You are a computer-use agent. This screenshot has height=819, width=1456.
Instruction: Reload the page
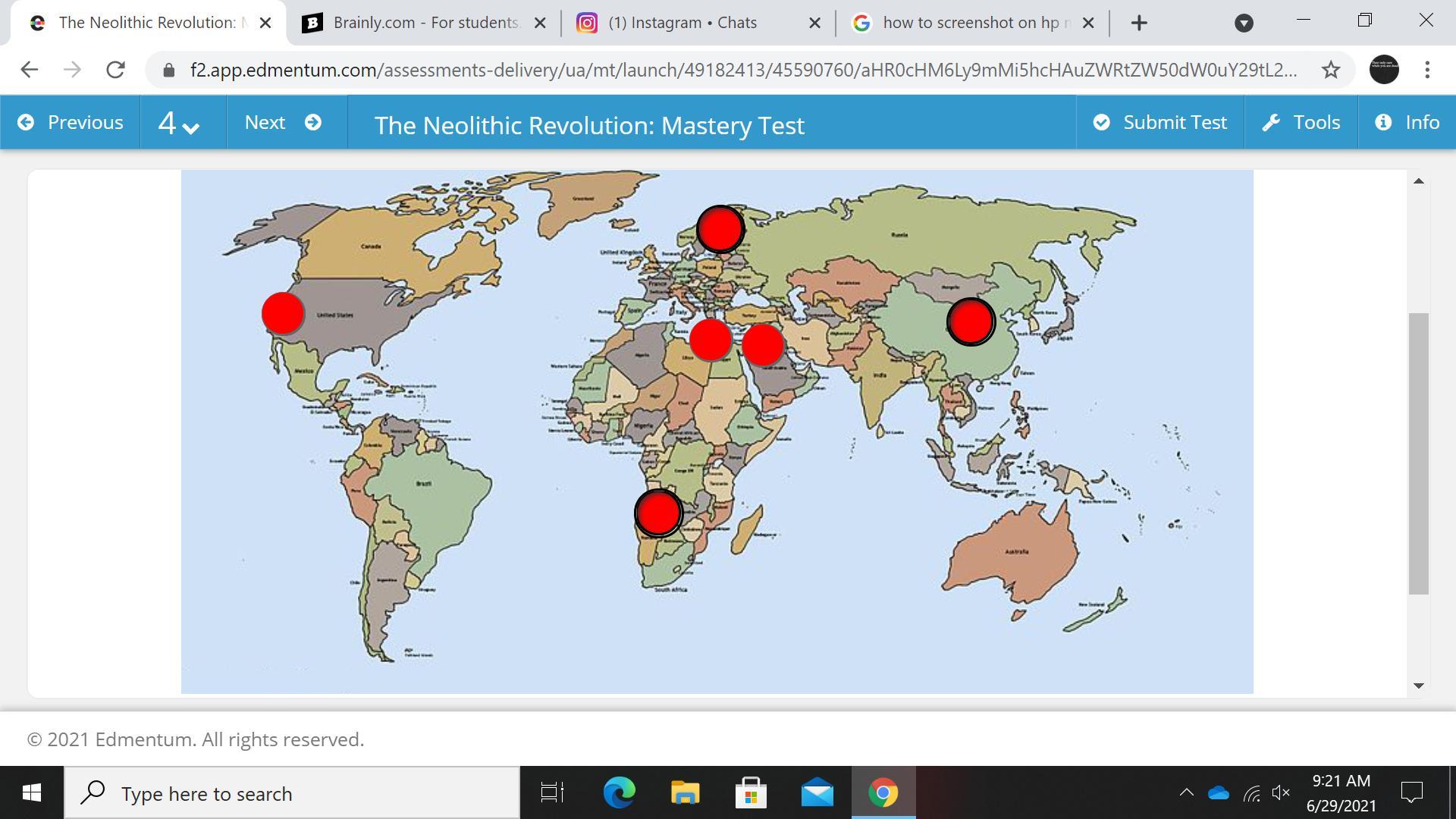tap(115, 70)
